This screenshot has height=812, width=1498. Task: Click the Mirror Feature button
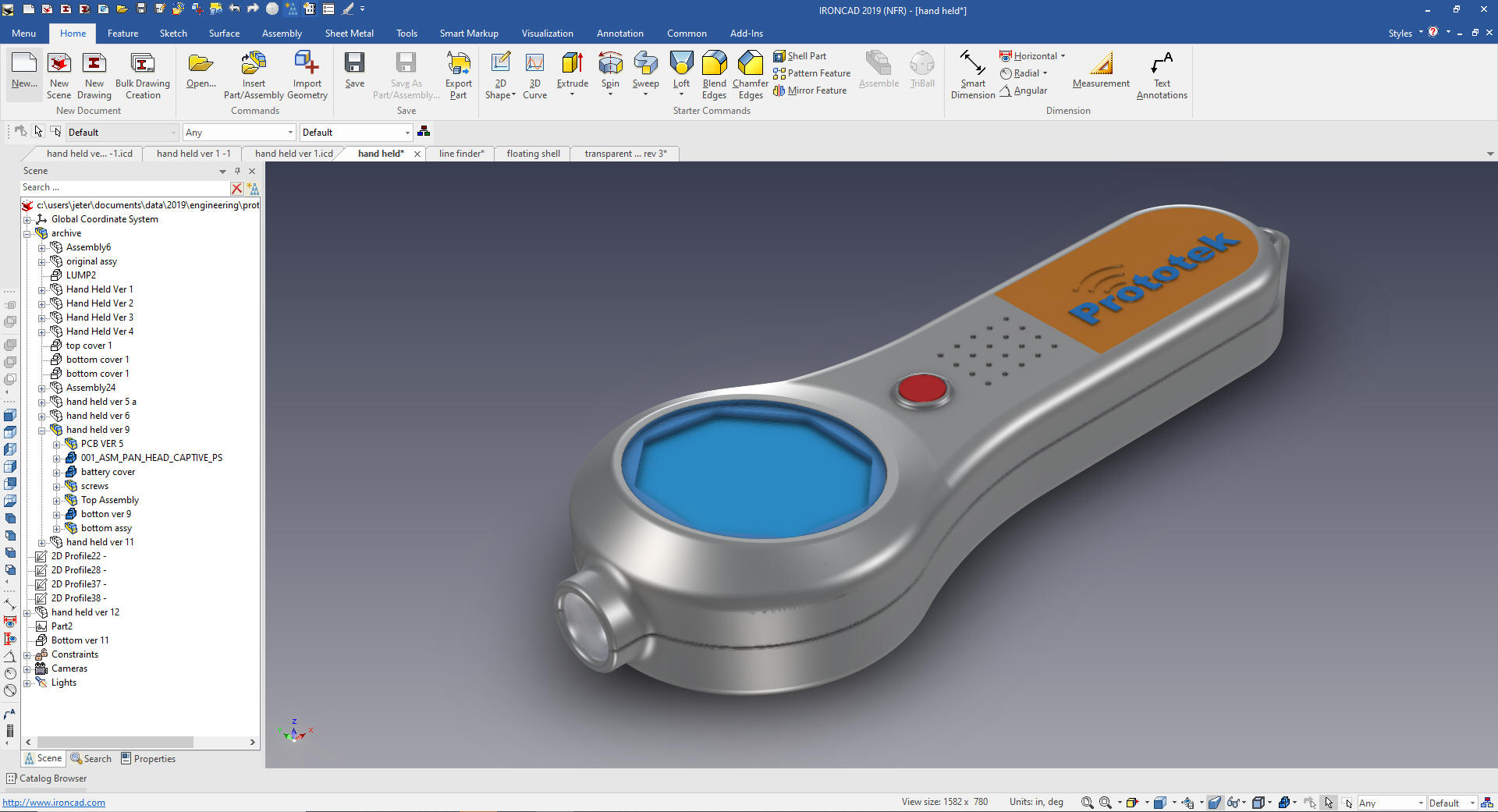[x=810, y=90]
